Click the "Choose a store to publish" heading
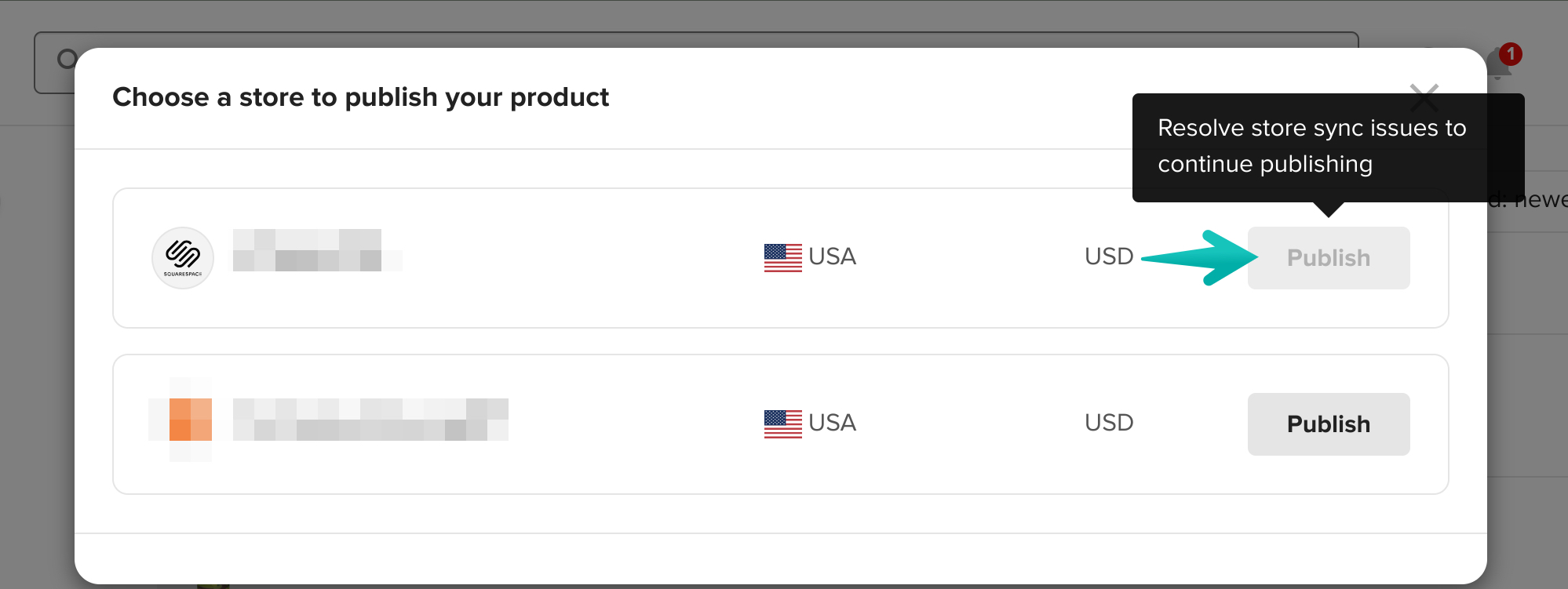This screenshot has height=589, width=1568. pos(360,97)
